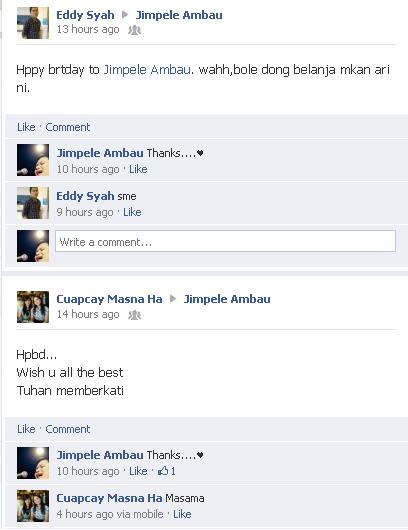Click Comment link under Cuapcay's post
408x530 pixels.
[68, 429]
